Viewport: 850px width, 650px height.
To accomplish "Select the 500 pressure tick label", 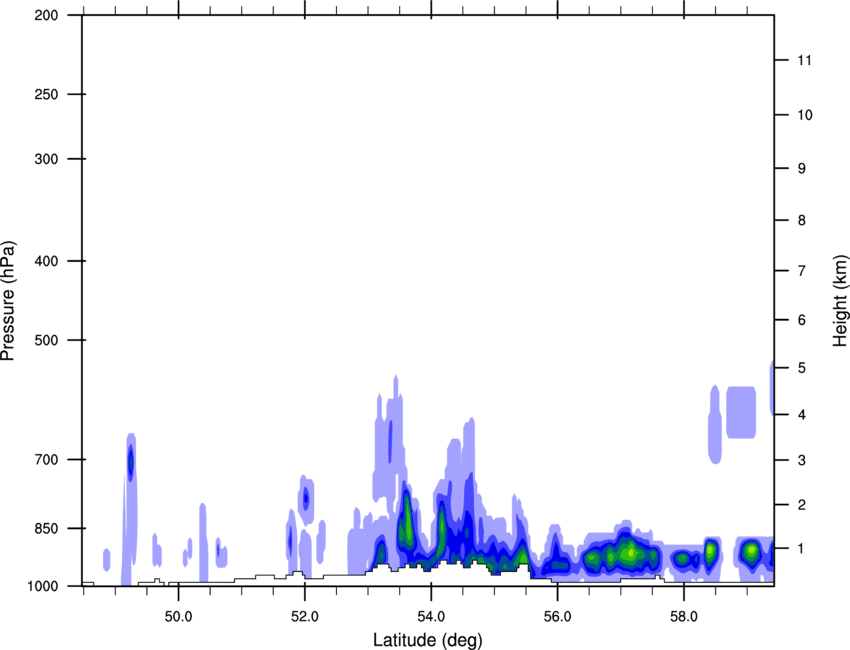I will (46, 340).
